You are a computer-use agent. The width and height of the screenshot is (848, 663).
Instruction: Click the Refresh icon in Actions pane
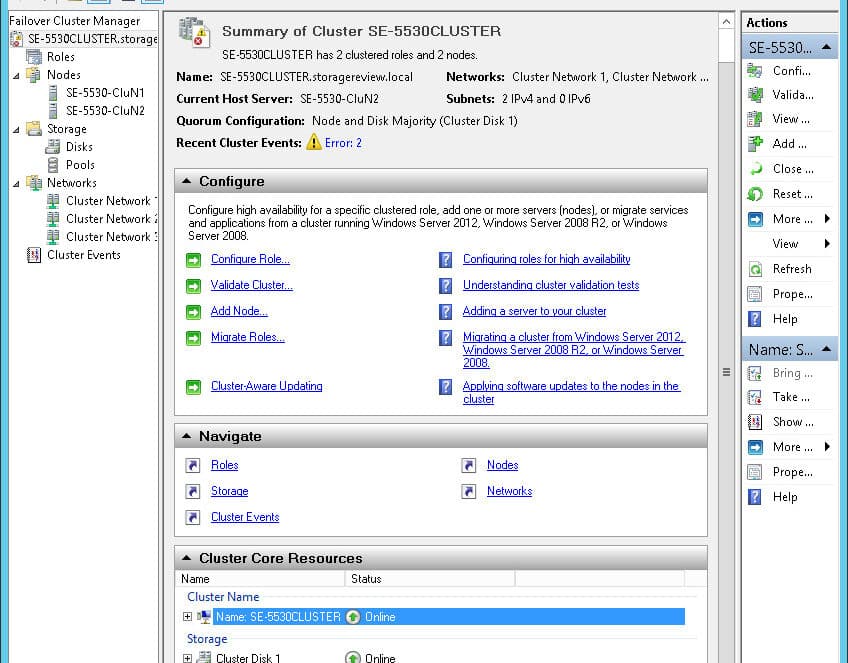[754, 269]
